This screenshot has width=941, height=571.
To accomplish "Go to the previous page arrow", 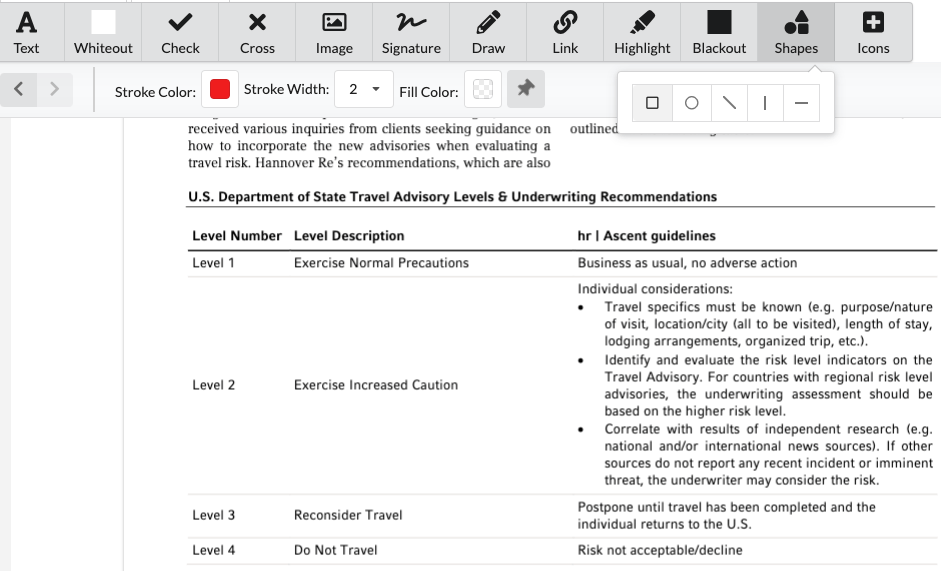I will click(x=19, y=89).
